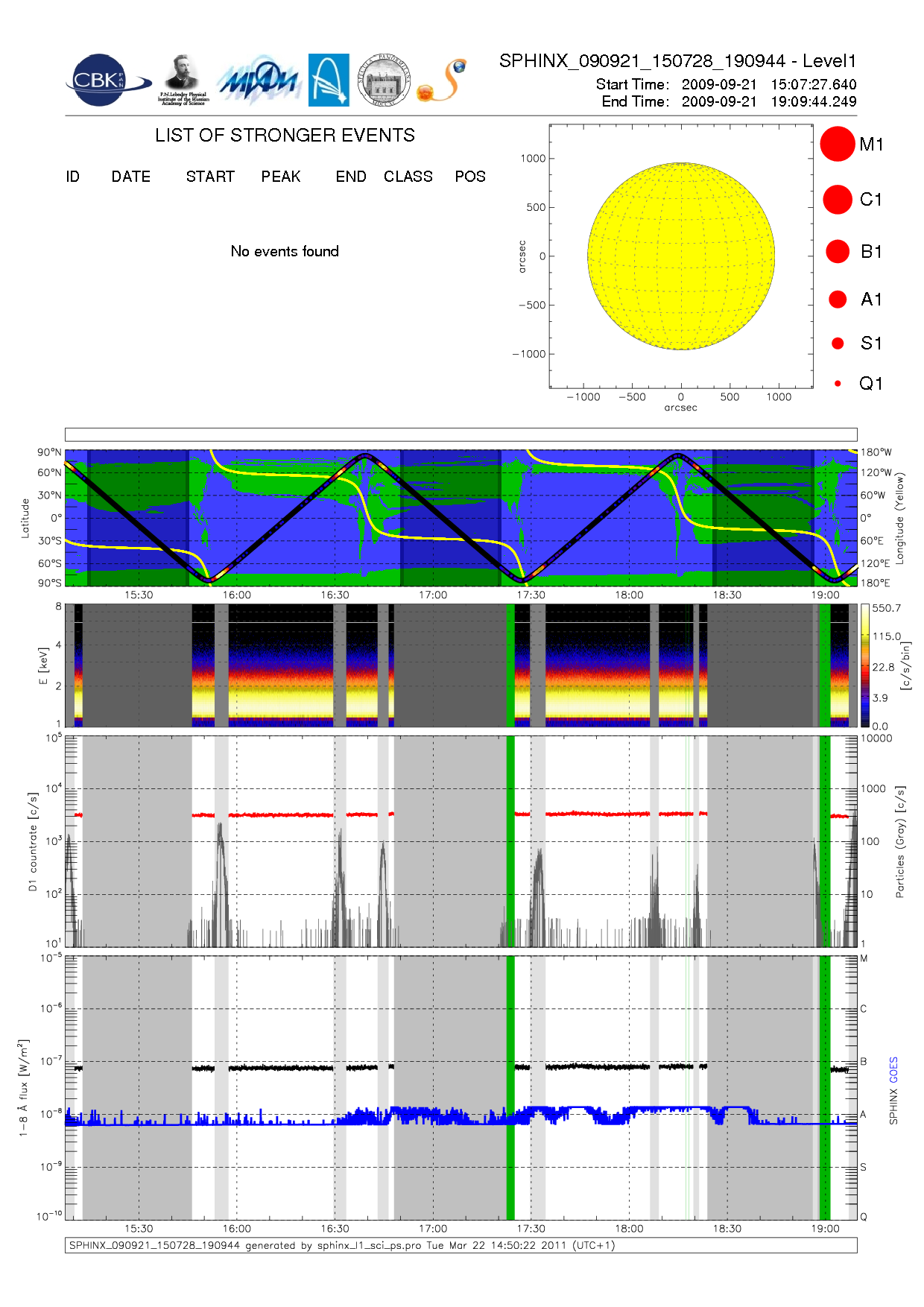Click the POS column header
Image resolution: width=924 pixels, height=1307 pixels.
click(470, 177)
